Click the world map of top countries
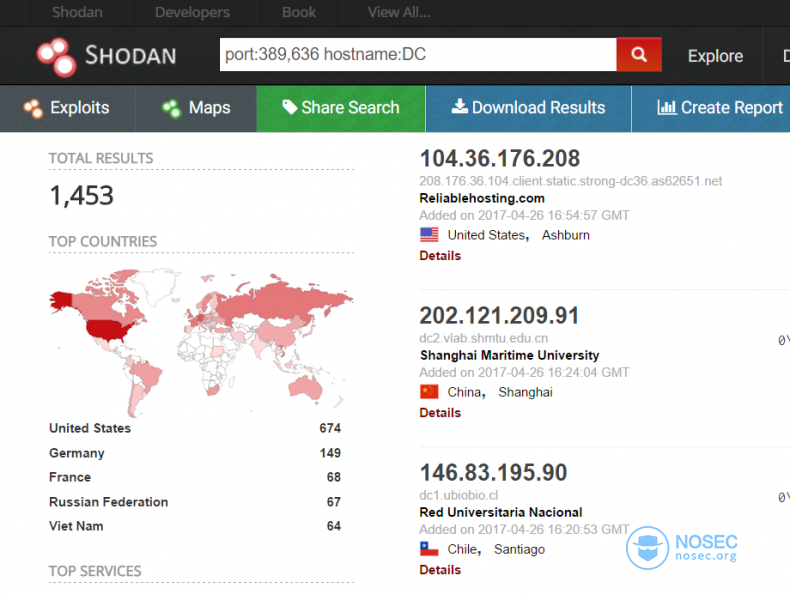Viewport: 790px width, 594px height. 201,342
